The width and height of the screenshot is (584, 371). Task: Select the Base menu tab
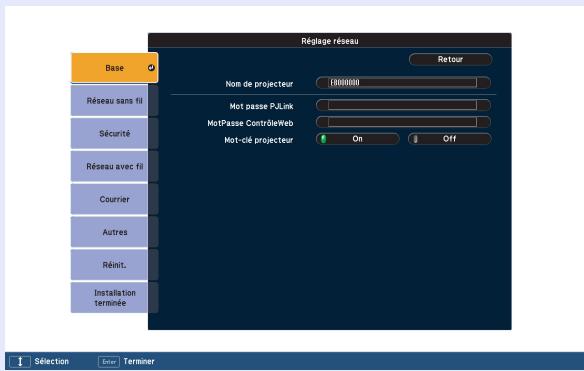pos(114,68)
